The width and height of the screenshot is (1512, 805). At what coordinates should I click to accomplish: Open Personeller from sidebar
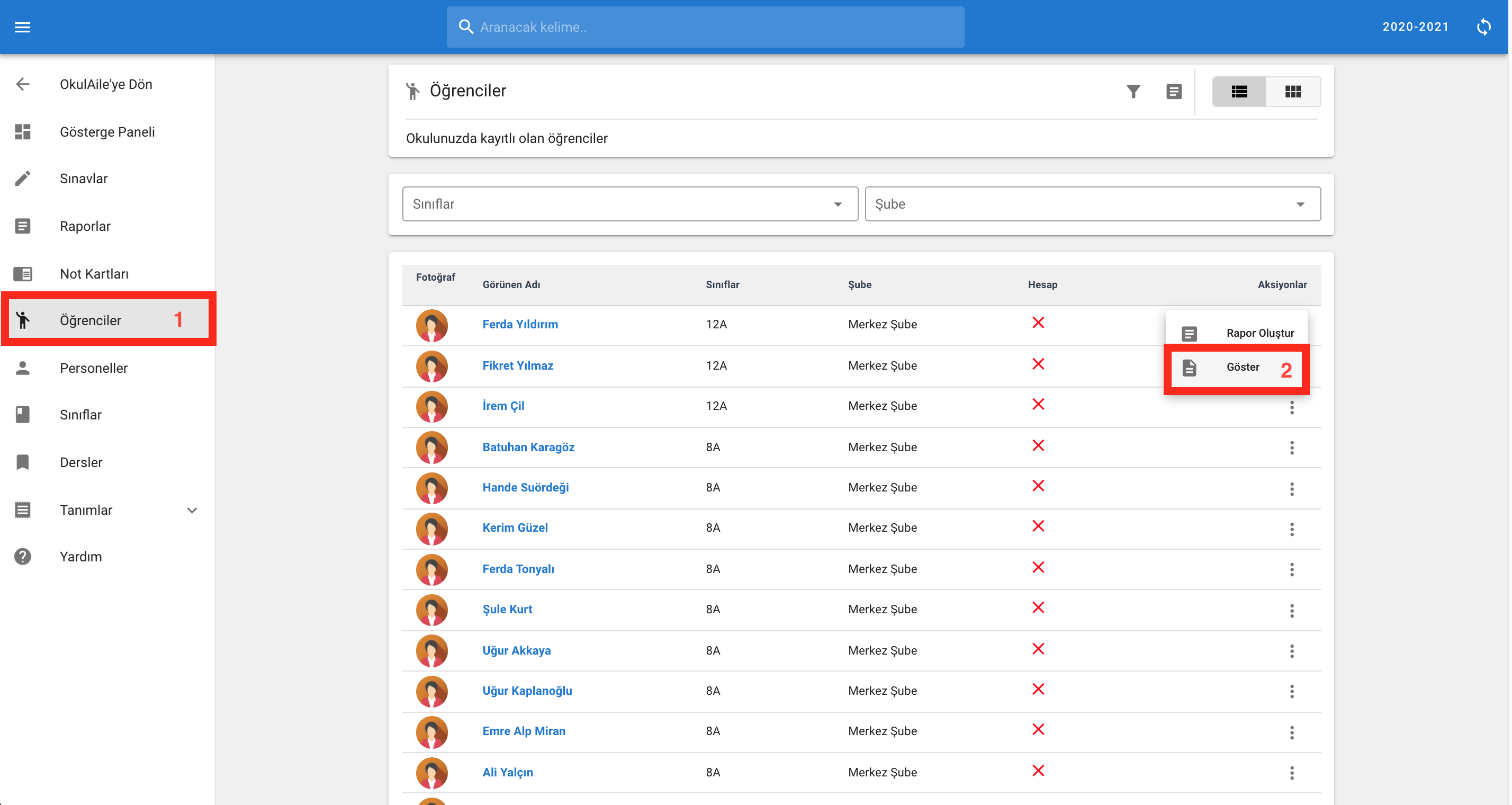point(94,368)
